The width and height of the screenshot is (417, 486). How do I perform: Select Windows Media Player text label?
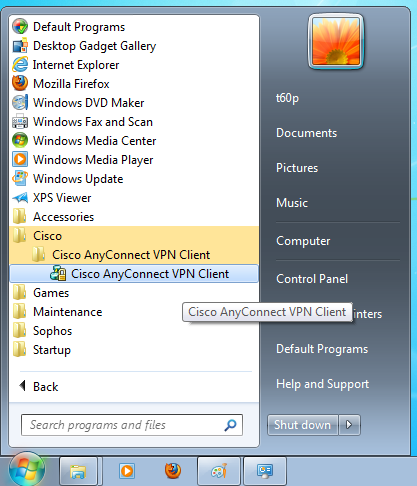coord(93,160)
